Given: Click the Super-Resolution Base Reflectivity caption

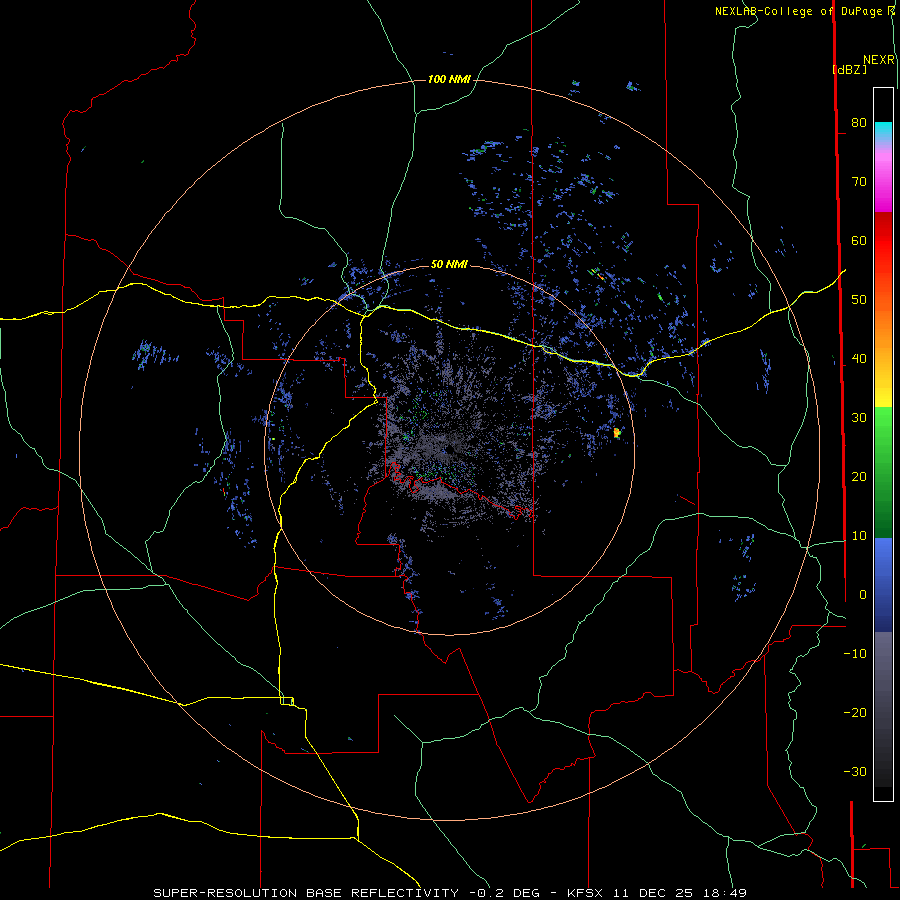Looking at the screenshot, I should coord(449,893).
